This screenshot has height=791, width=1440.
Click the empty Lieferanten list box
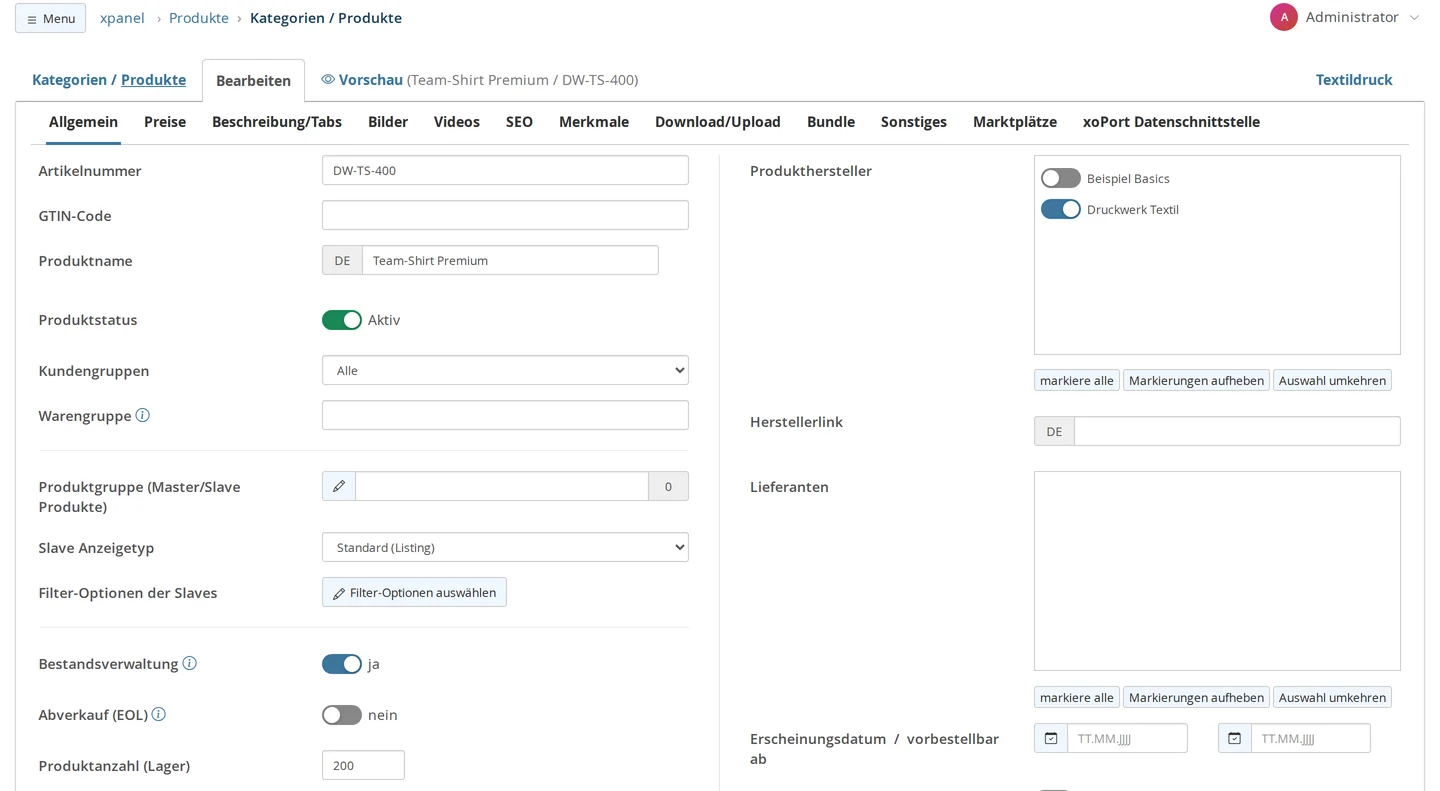point(1217,571)
